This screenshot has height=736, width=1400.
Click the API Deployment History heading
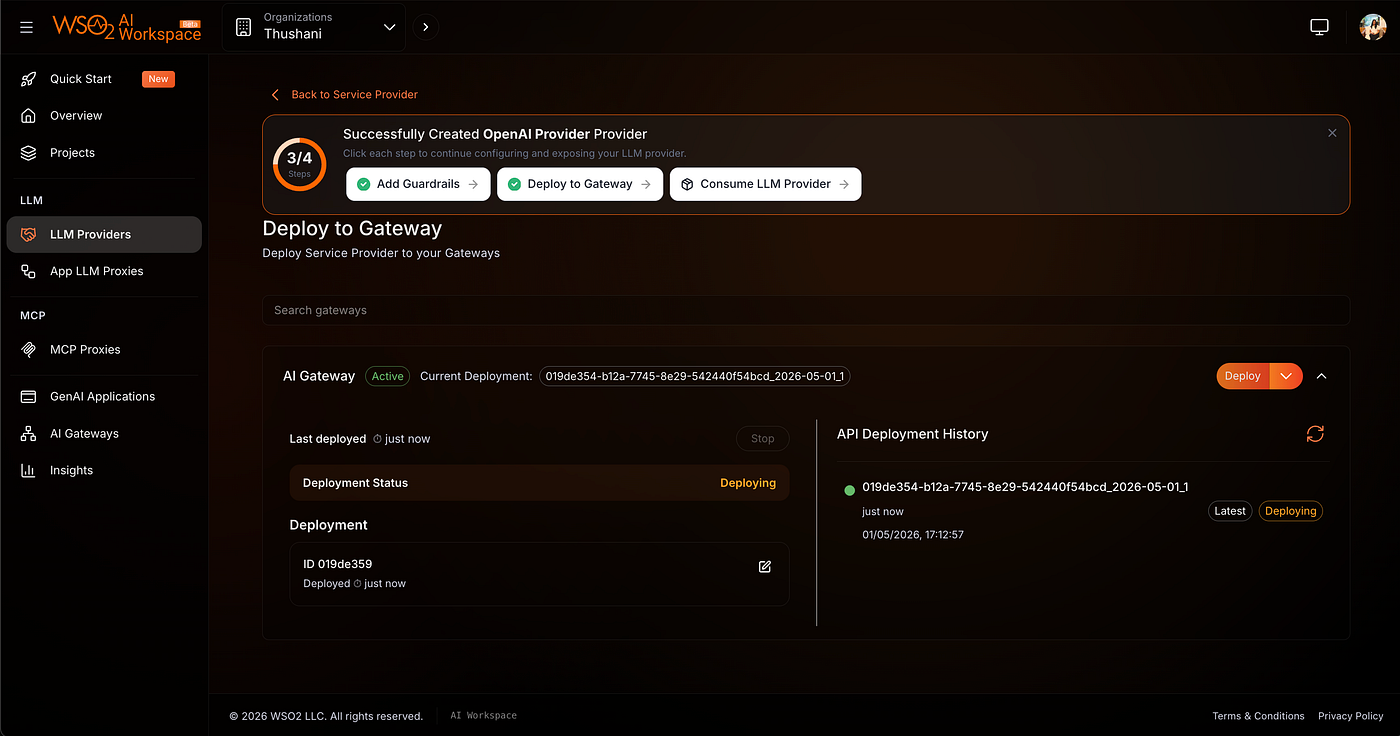[913, 434]
